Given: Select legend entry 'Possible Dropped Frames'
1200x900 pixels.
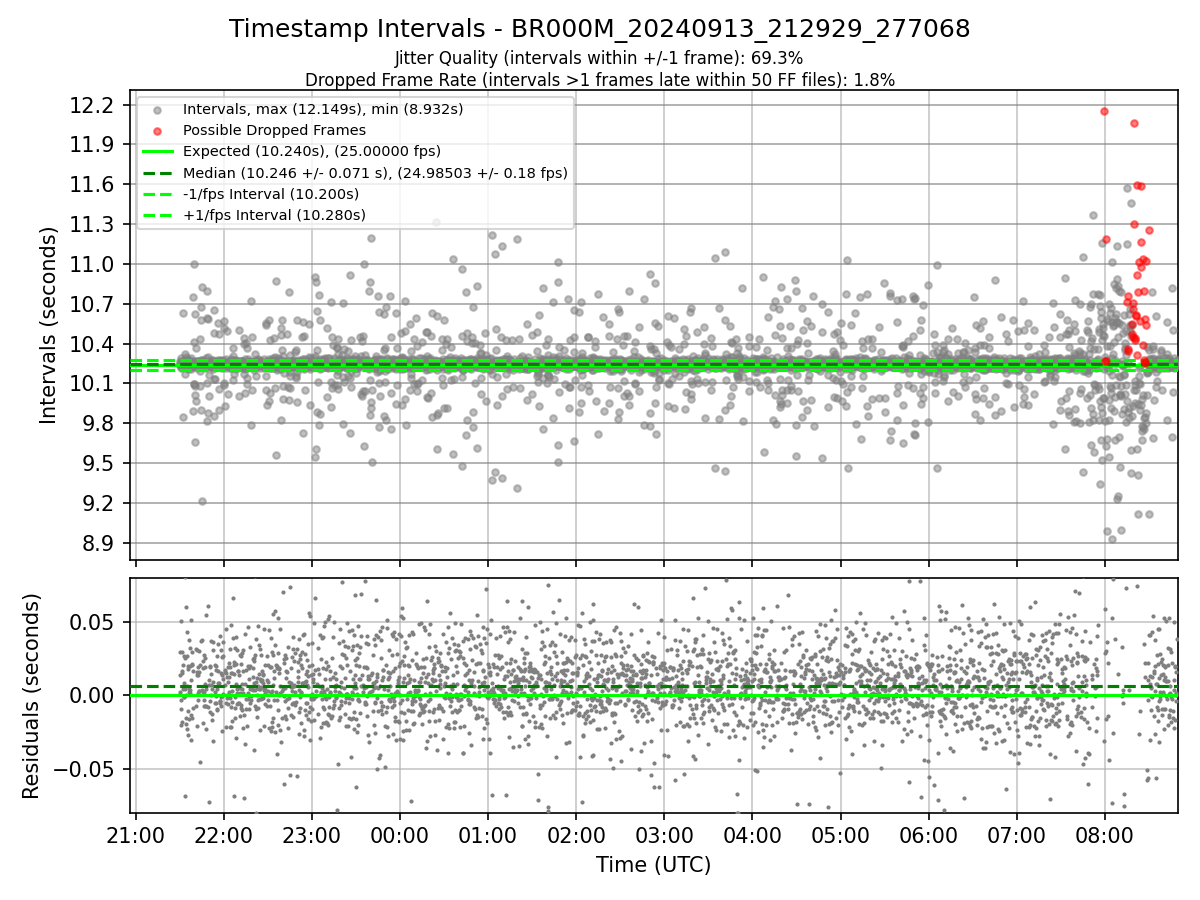Looking at the screenshot, I should pyautogui.click(x=274, y=130).
